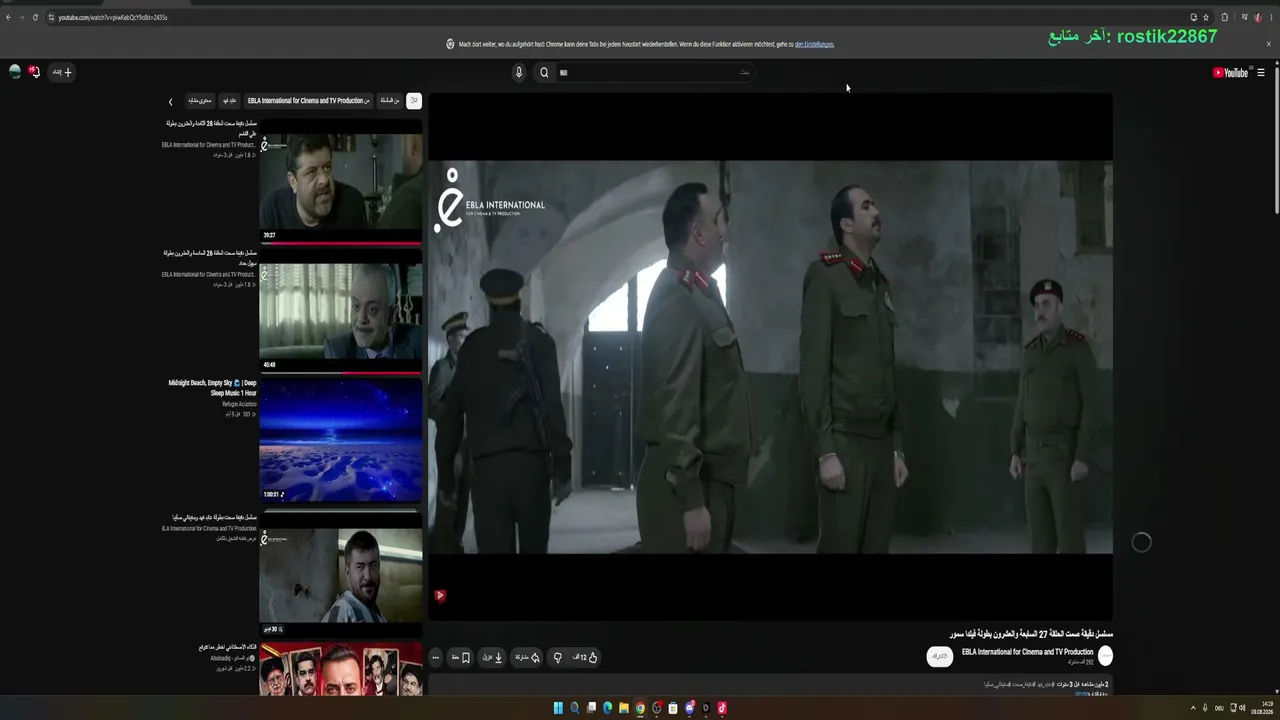Open the create video plus button
The width and height of the screenshot is (1280, 720).
point(62,72)
